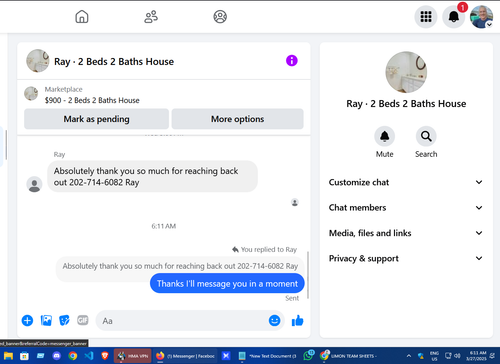The image size is (500, 364).
Task: Open Visual Studio Code taskbar icon
Action: tap(89, 356)
